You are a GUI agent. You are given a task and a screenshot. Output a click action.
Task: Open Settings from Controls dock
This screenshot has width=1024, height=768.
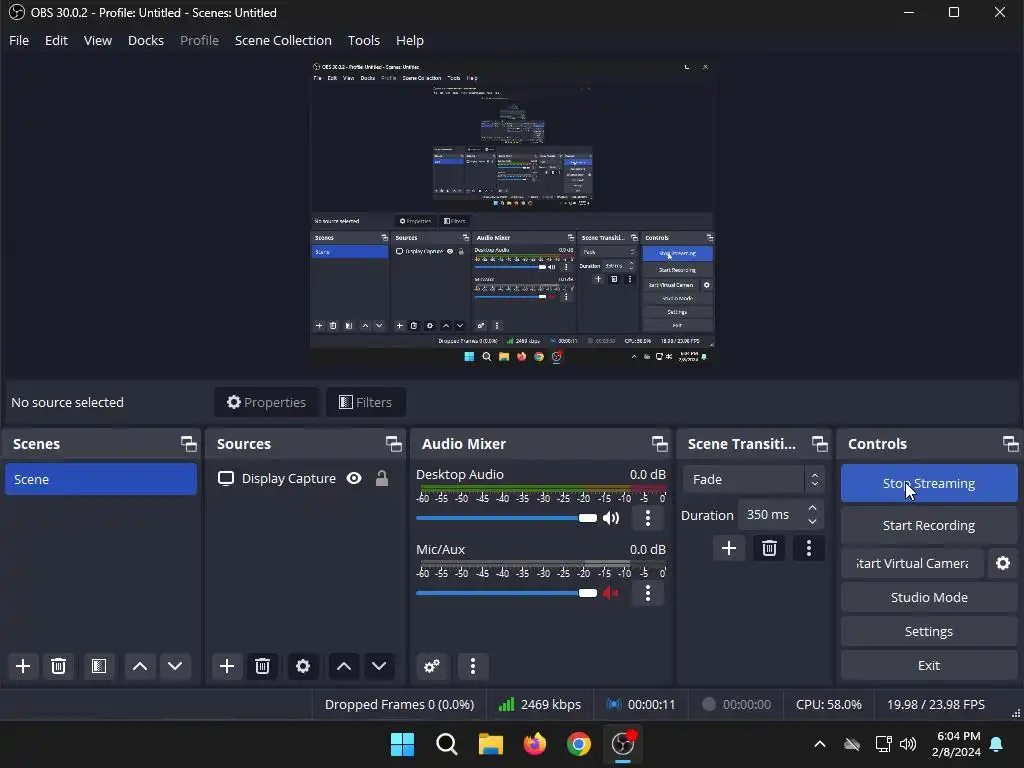point(929,632)
